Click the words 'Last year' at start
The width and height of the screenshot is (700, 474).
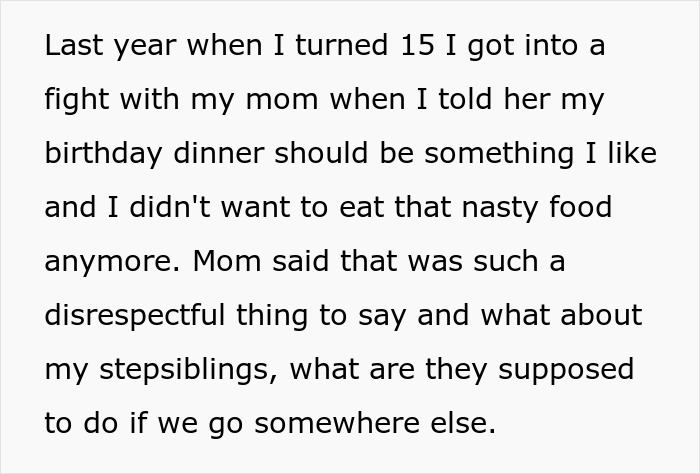pos(101,48)
